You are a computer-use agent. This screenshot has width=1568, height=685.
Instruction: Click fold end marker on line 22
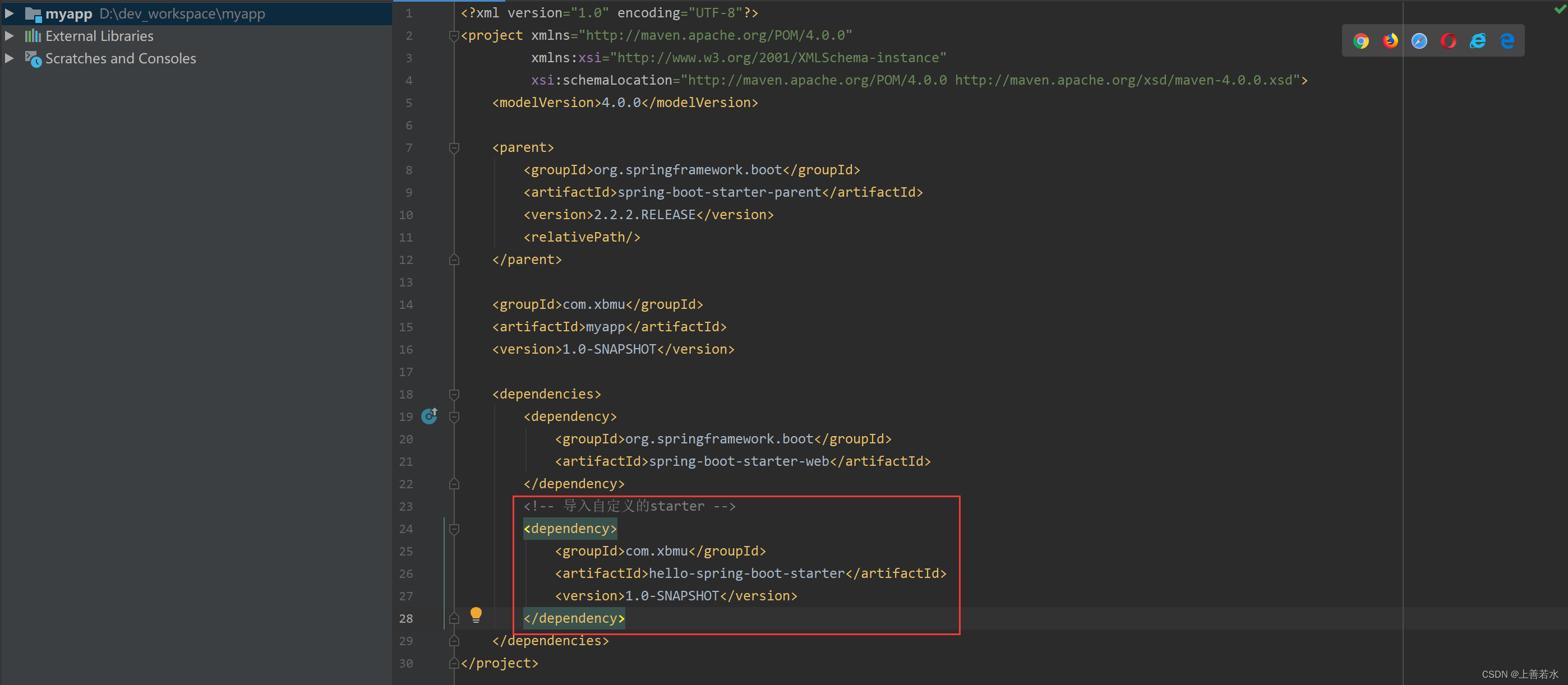pos(454,484)
